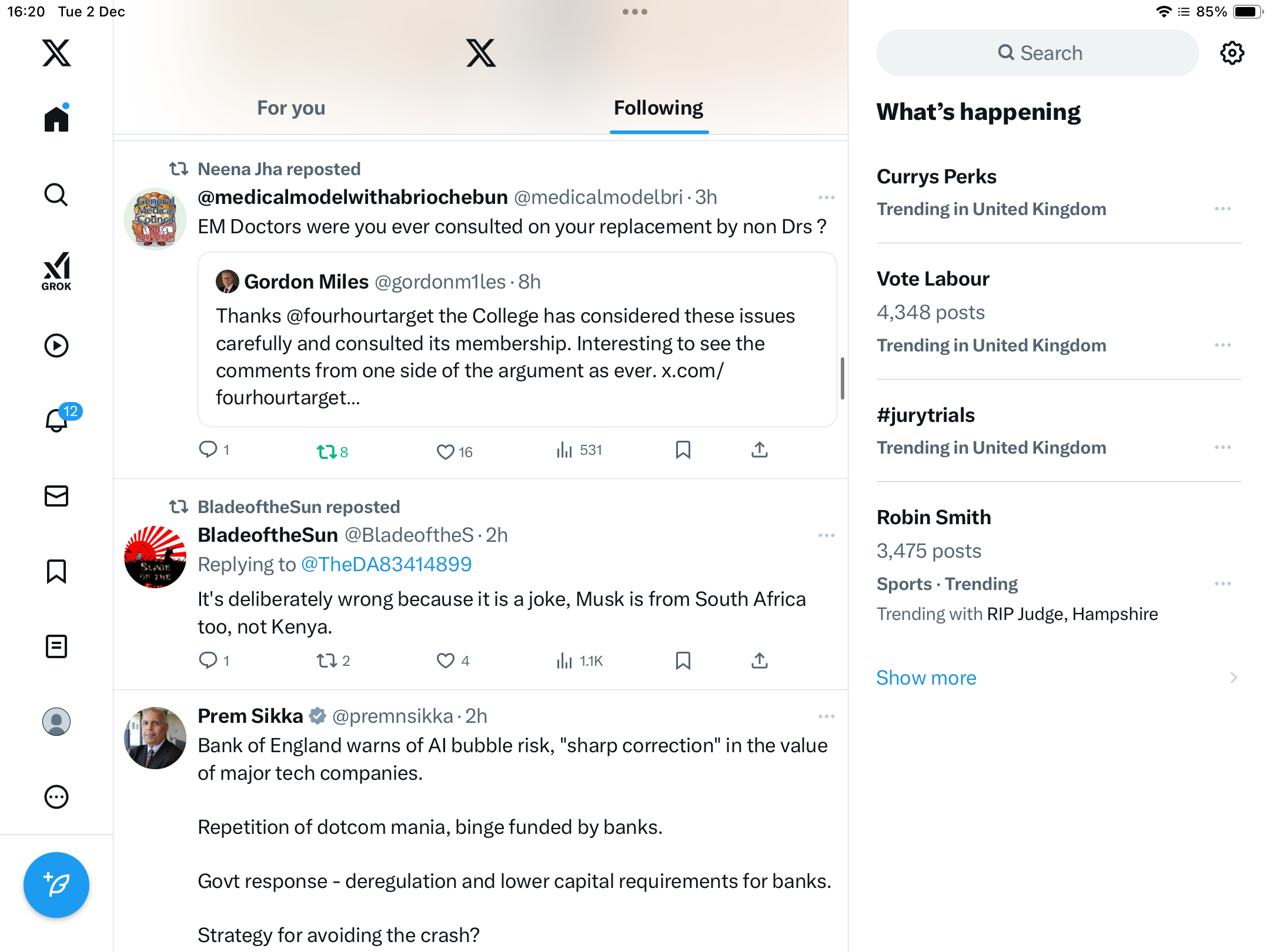1270x952 pixels.
Task: Undo repost on medicalmodelwithabriochebun post
Action: pos(327,451)
